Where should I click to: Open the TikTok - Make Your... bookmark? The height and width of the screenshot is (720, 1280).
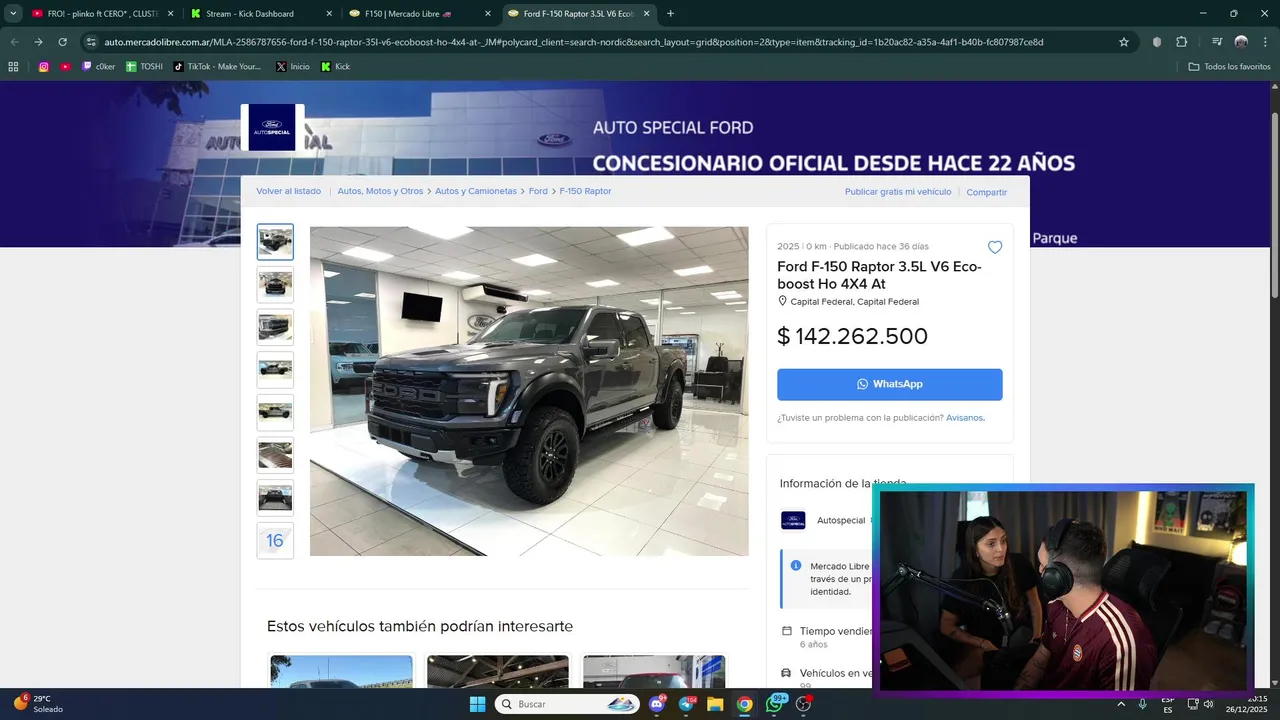pyautogui.click(x=217, y=67)
